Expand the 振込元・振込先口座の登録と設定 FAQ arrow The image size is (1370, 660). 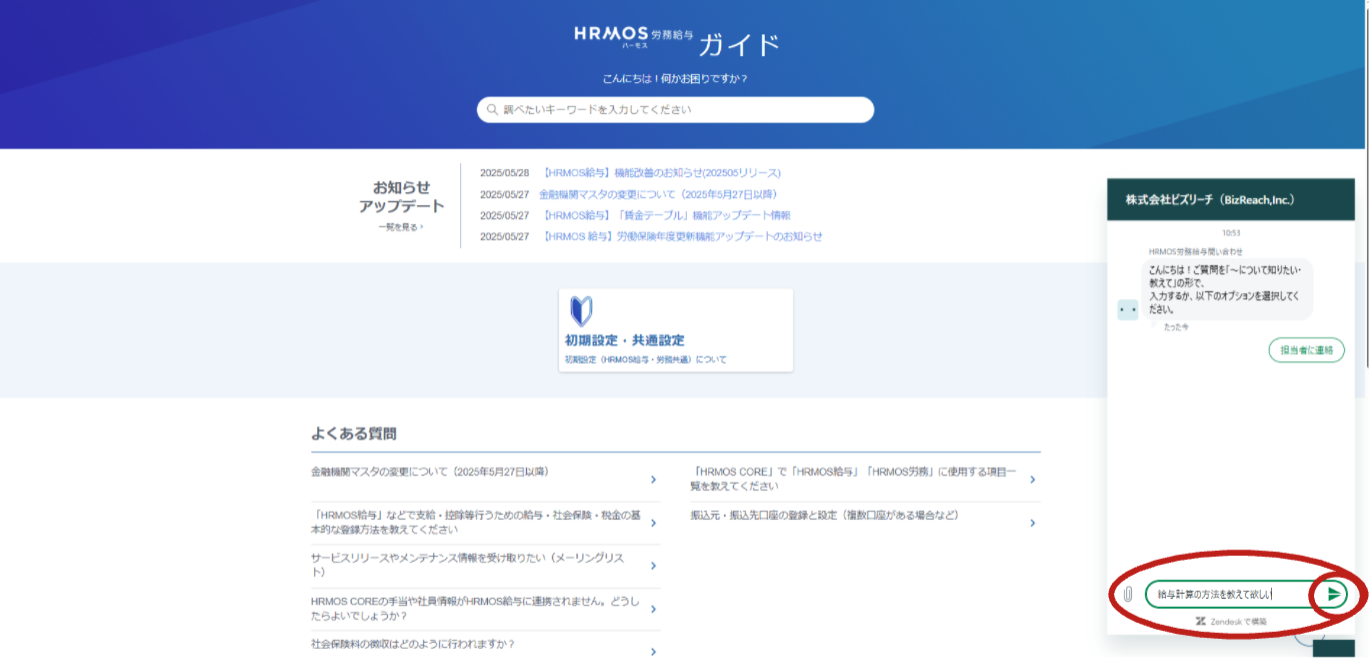pyautogui.click(x=1032, y=523)
